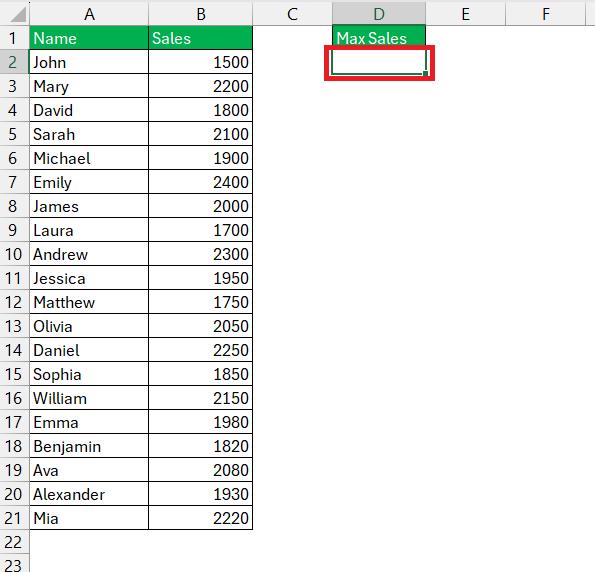Select the cell with Alexander
Viewport: 595px width, 572px height.
(89, 494)
